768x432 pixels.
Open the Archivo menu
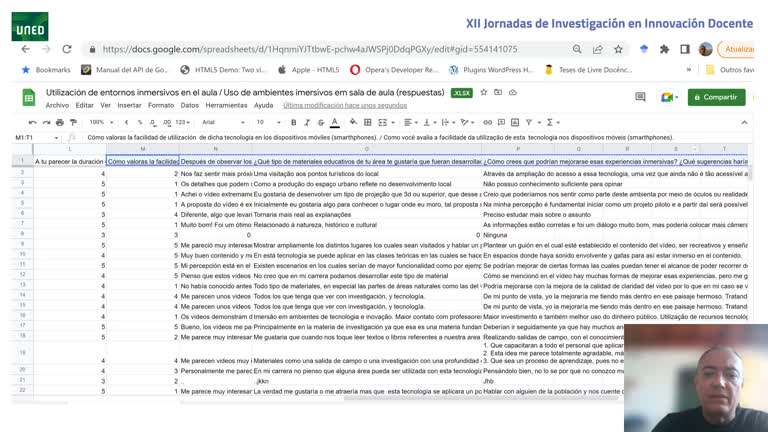57,105
